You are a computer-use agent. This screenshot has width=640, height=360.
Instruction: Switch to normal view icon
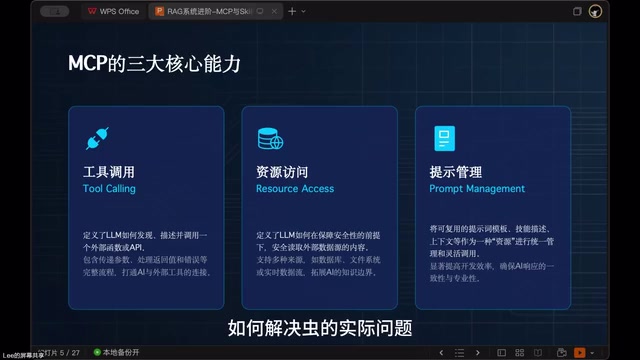tap(502, 353)
